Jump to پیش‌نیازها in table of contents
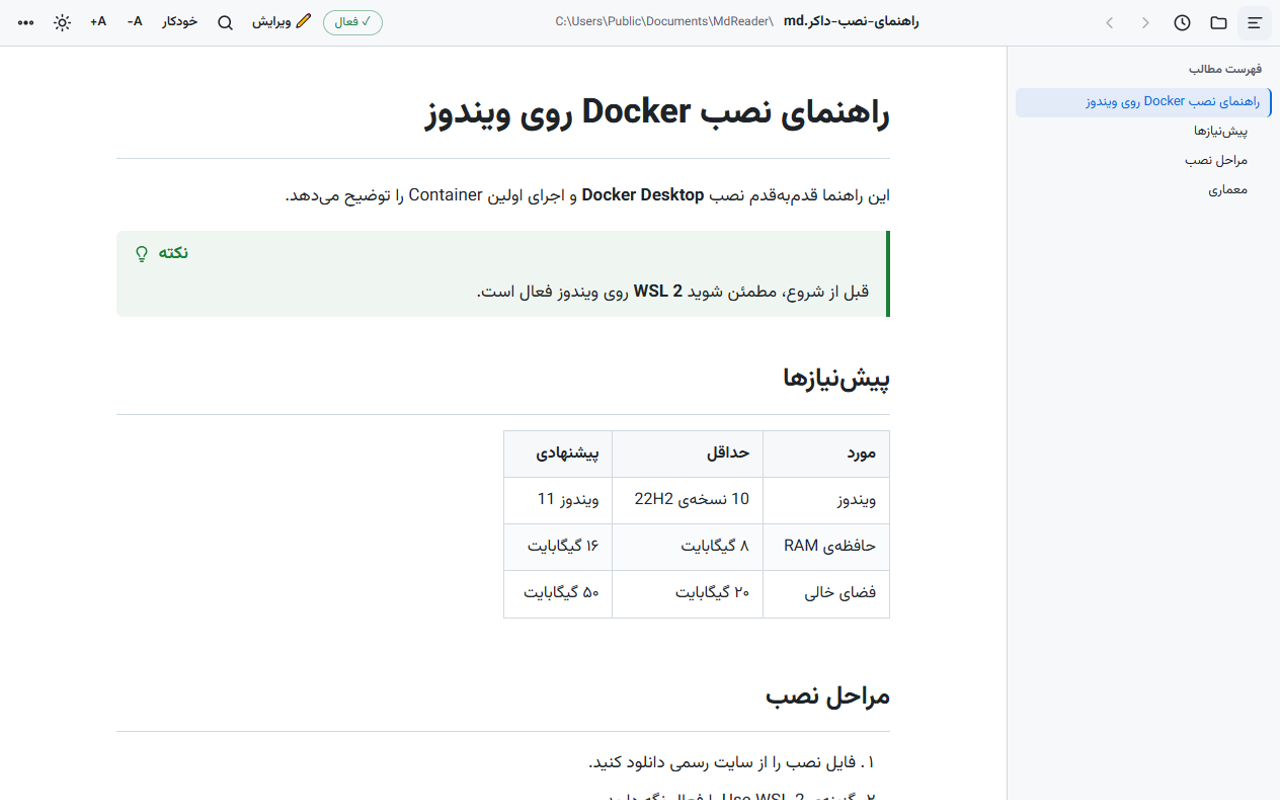Screen dimensions: 1280x800 point(1220,131)
